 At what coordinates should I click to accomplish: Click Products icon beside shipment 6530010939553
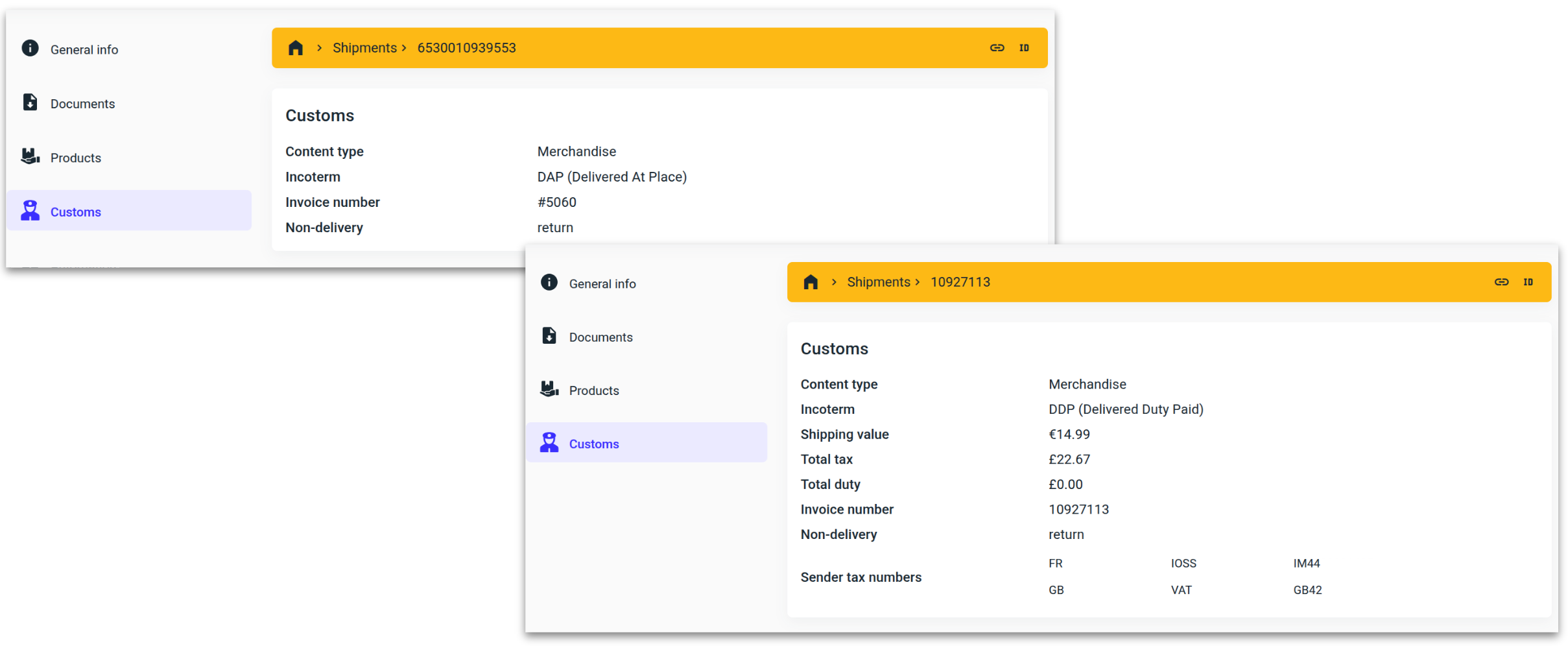(x=30, y=157)
